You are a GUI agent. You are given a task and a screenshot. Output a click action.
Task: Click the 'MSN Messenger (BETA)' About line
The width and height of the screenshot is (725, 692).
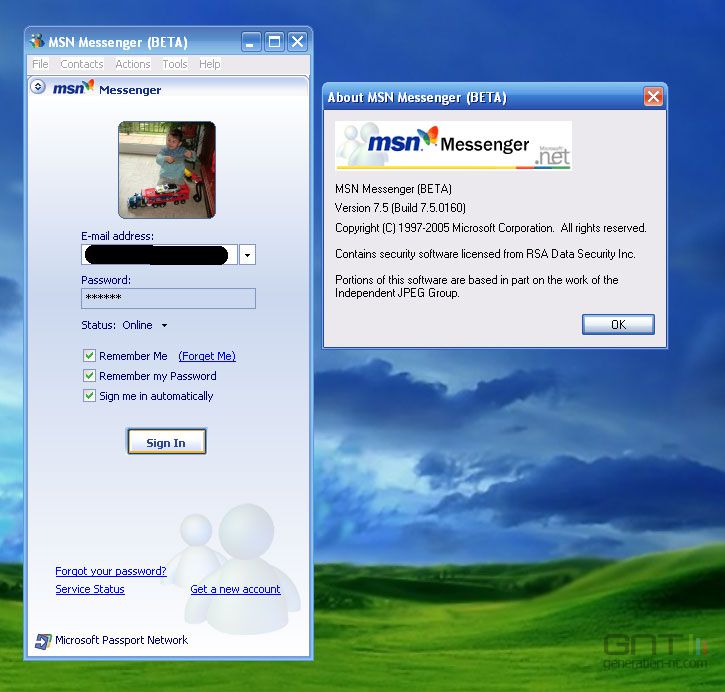coord(393,189)
